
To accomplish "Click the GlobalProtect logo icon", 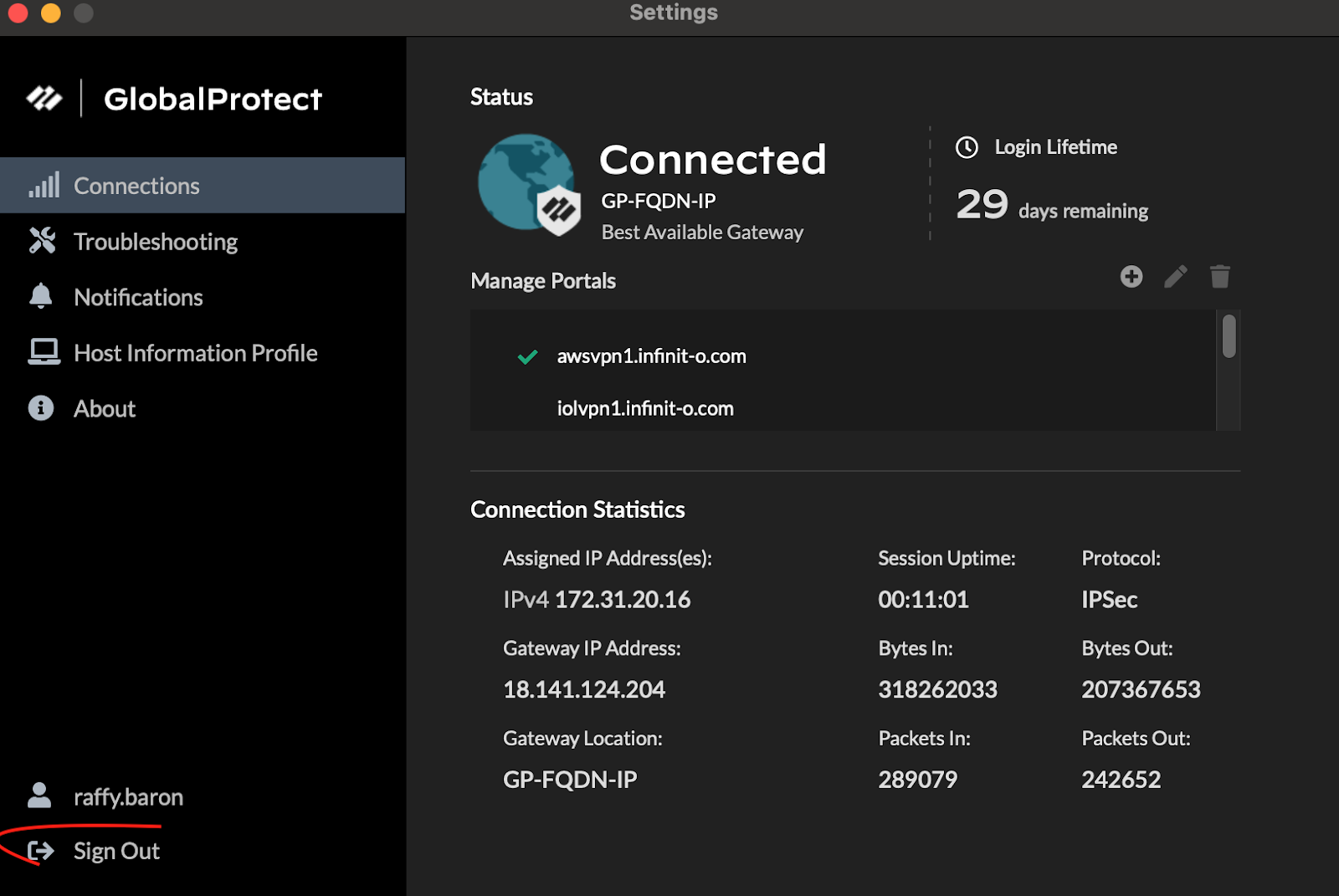I will (44, 99).
